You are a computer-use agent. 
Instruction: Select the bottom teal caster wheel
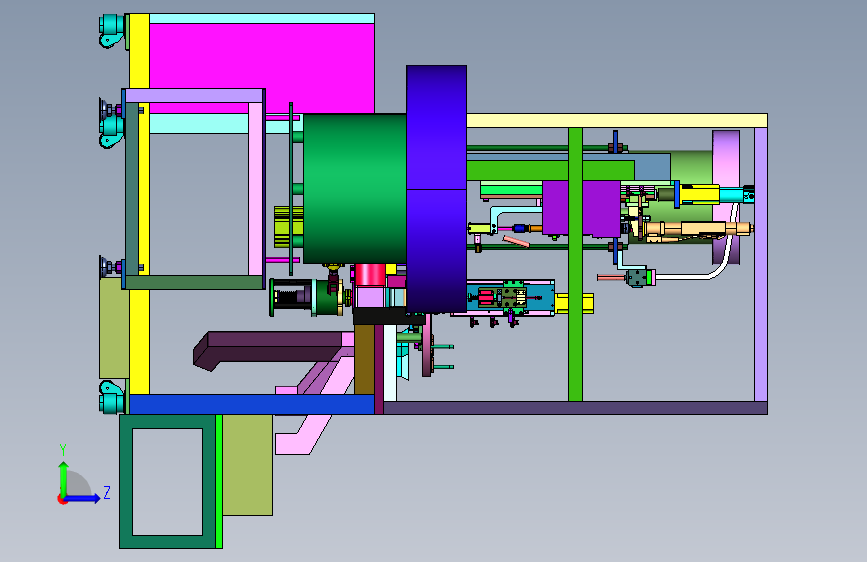click(112, 397)
